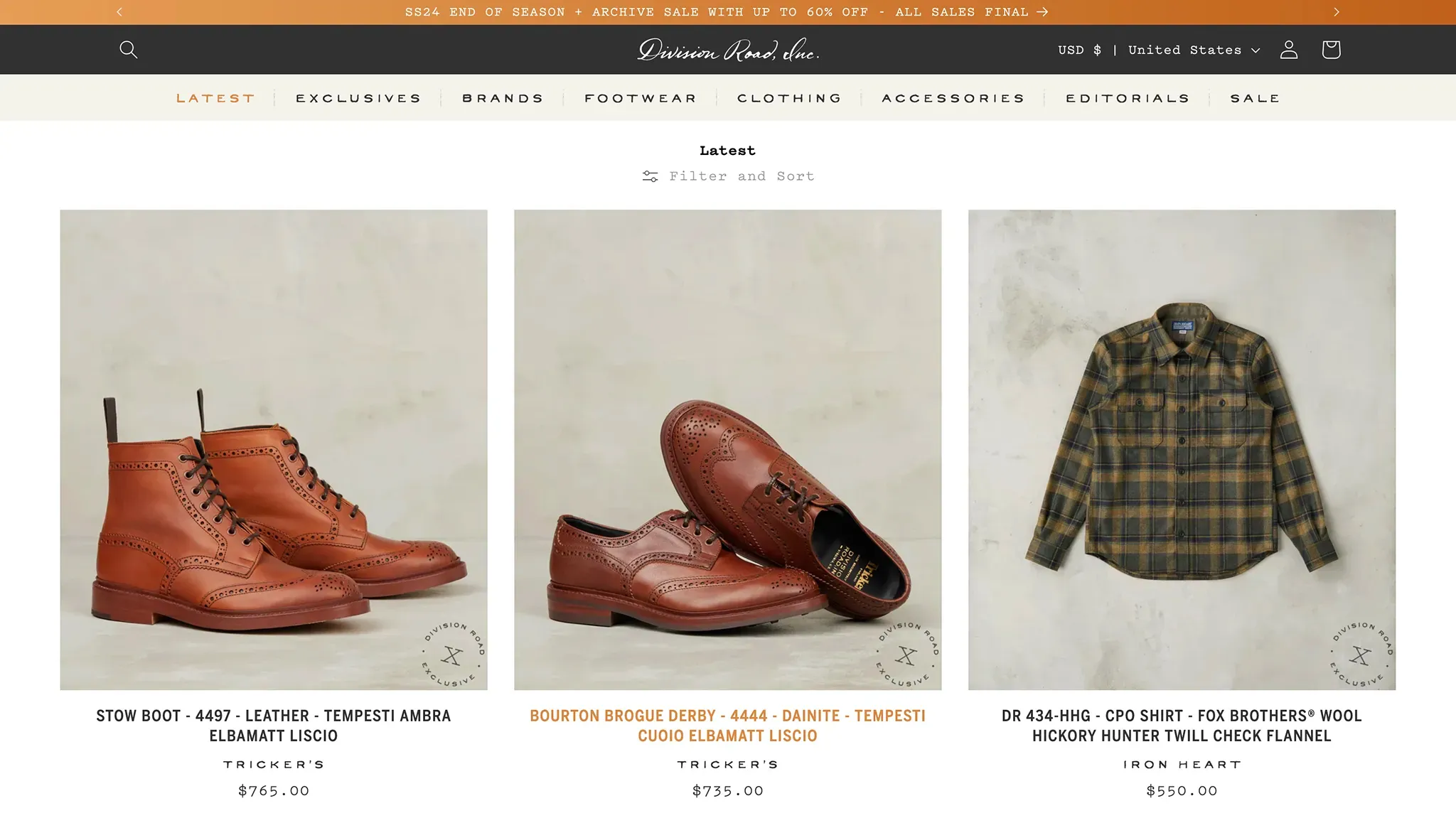Click the Filter and Sort sliders icon
Image resolution: width=1456 pixels, height=818 pixels.
[650, 176]
